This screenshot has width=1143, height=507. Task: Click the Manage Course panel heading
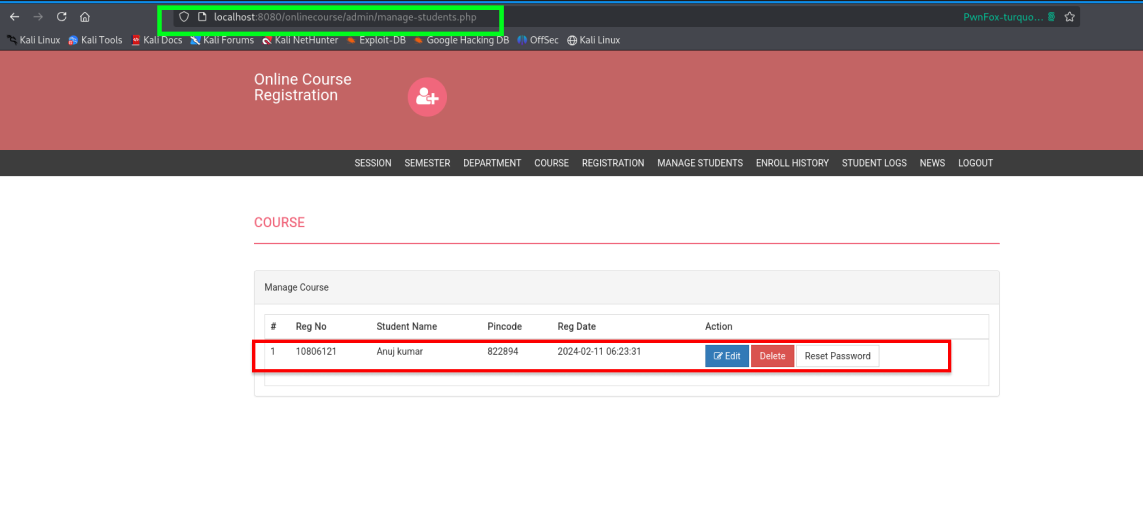pos(297,288)
